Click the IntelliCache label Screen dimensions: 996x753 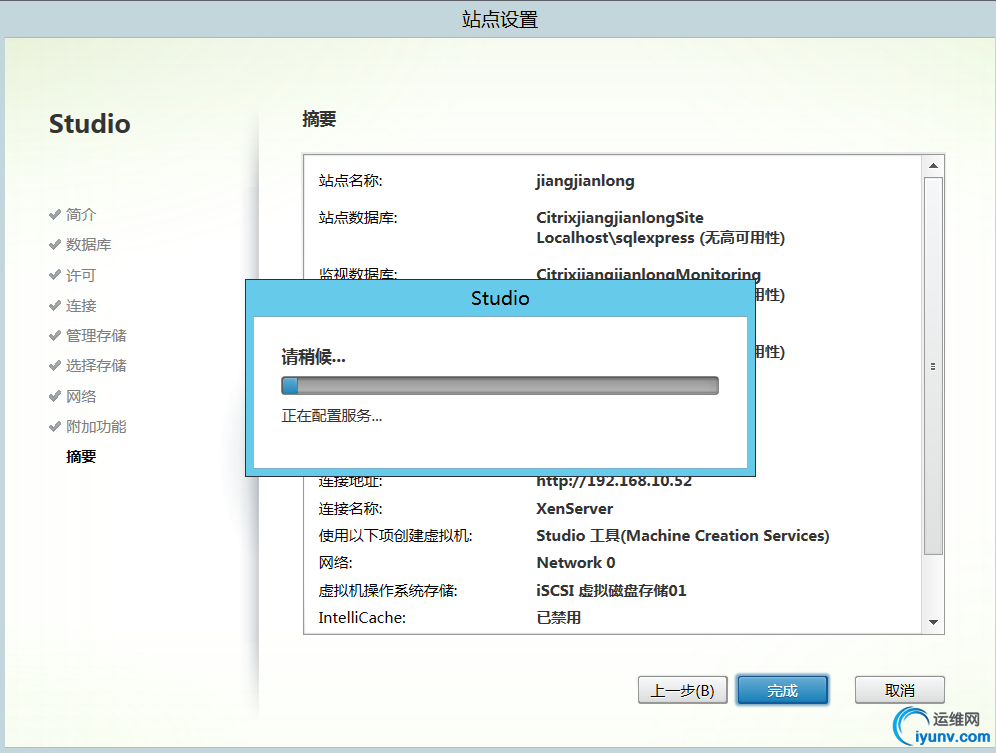click(362, 618)
